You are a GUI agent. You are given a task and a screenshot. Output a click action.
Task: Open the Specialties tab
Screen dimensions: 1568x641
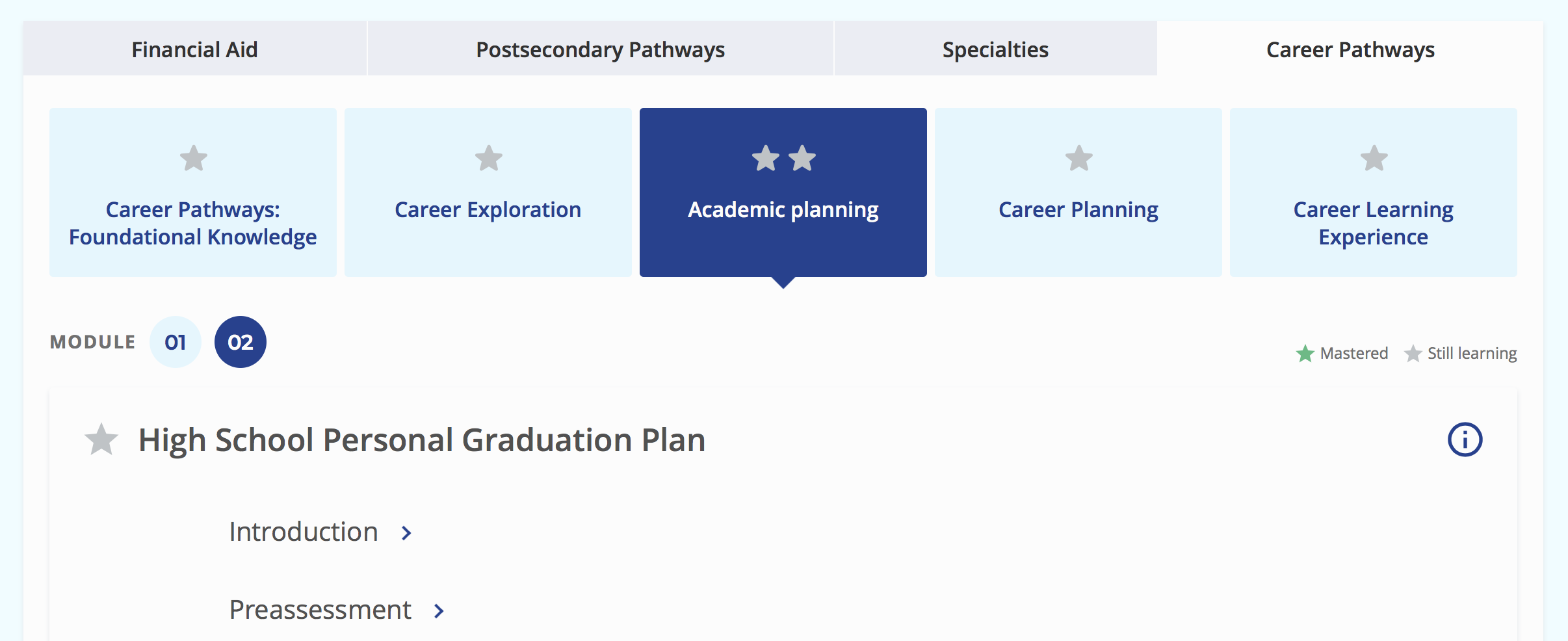(x=995, y=49)
